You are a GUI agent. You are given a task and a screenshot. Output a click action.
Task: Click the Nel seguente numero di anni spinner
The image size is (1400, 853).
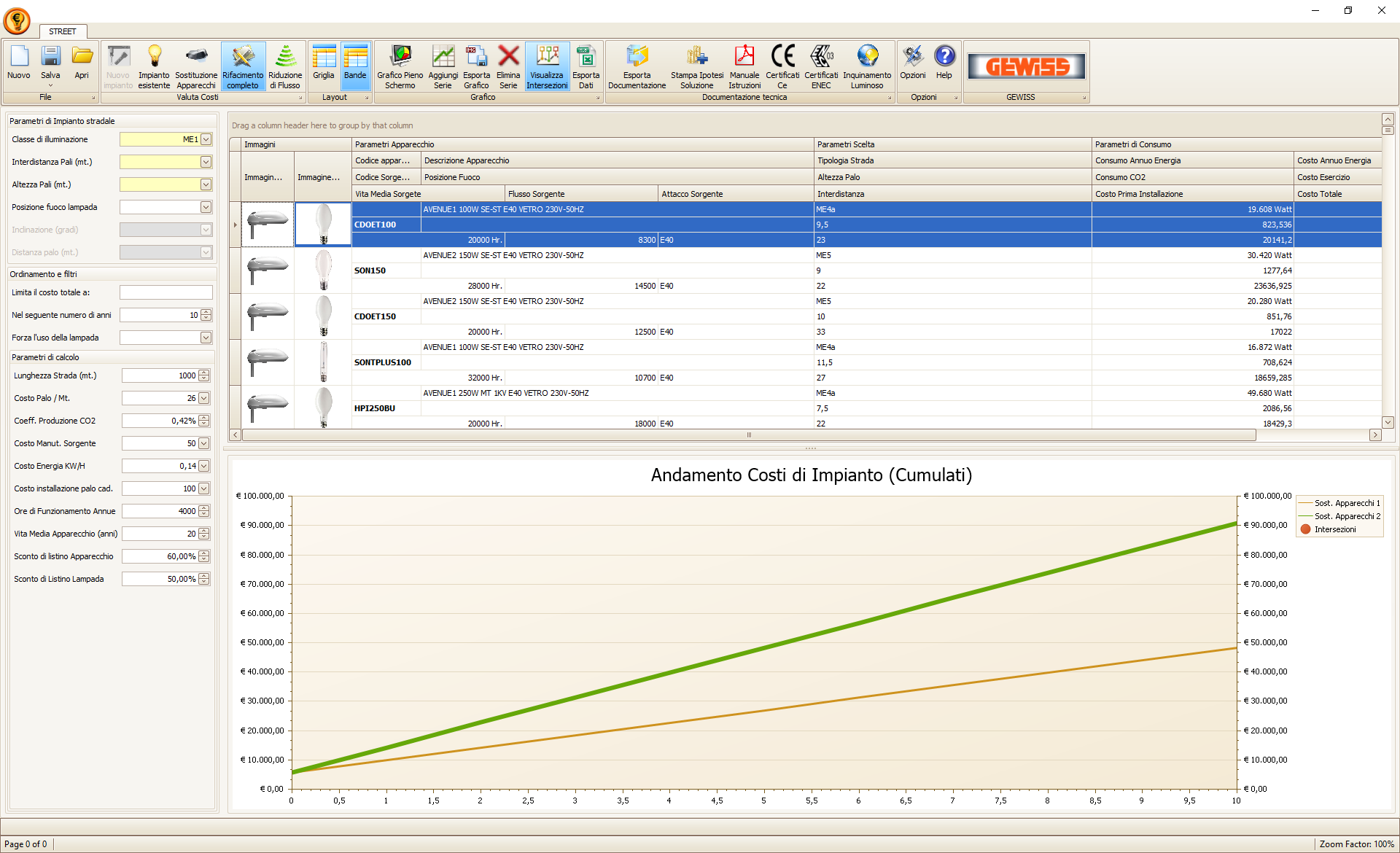206,315
